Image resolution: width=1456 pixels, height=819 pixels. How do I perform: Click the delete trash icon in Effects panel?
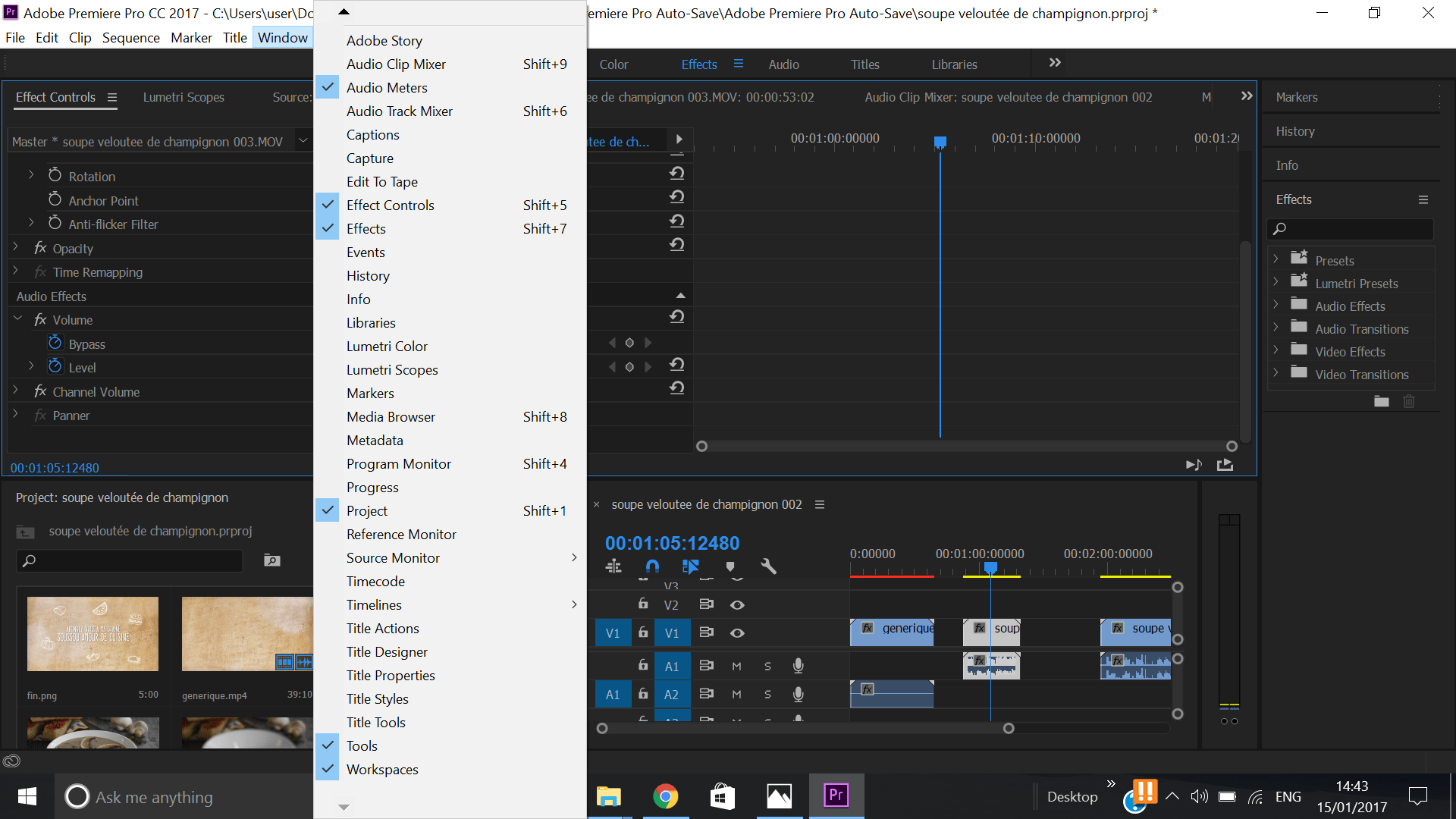tap(1409, 402)
